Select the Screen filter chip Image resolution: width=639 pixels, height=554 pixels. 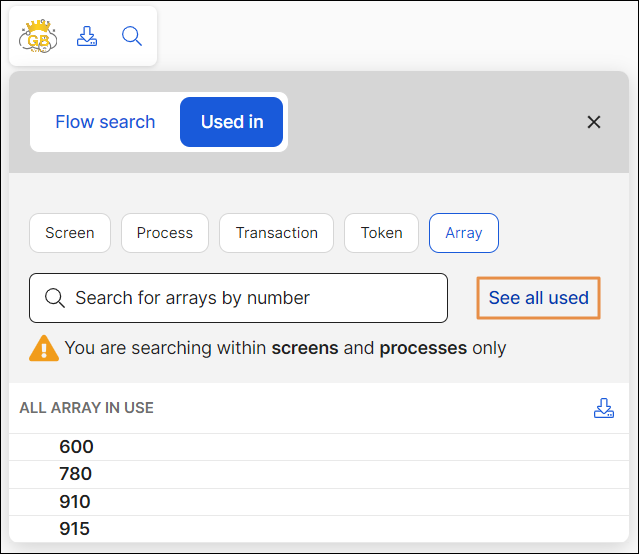(70, 233)
